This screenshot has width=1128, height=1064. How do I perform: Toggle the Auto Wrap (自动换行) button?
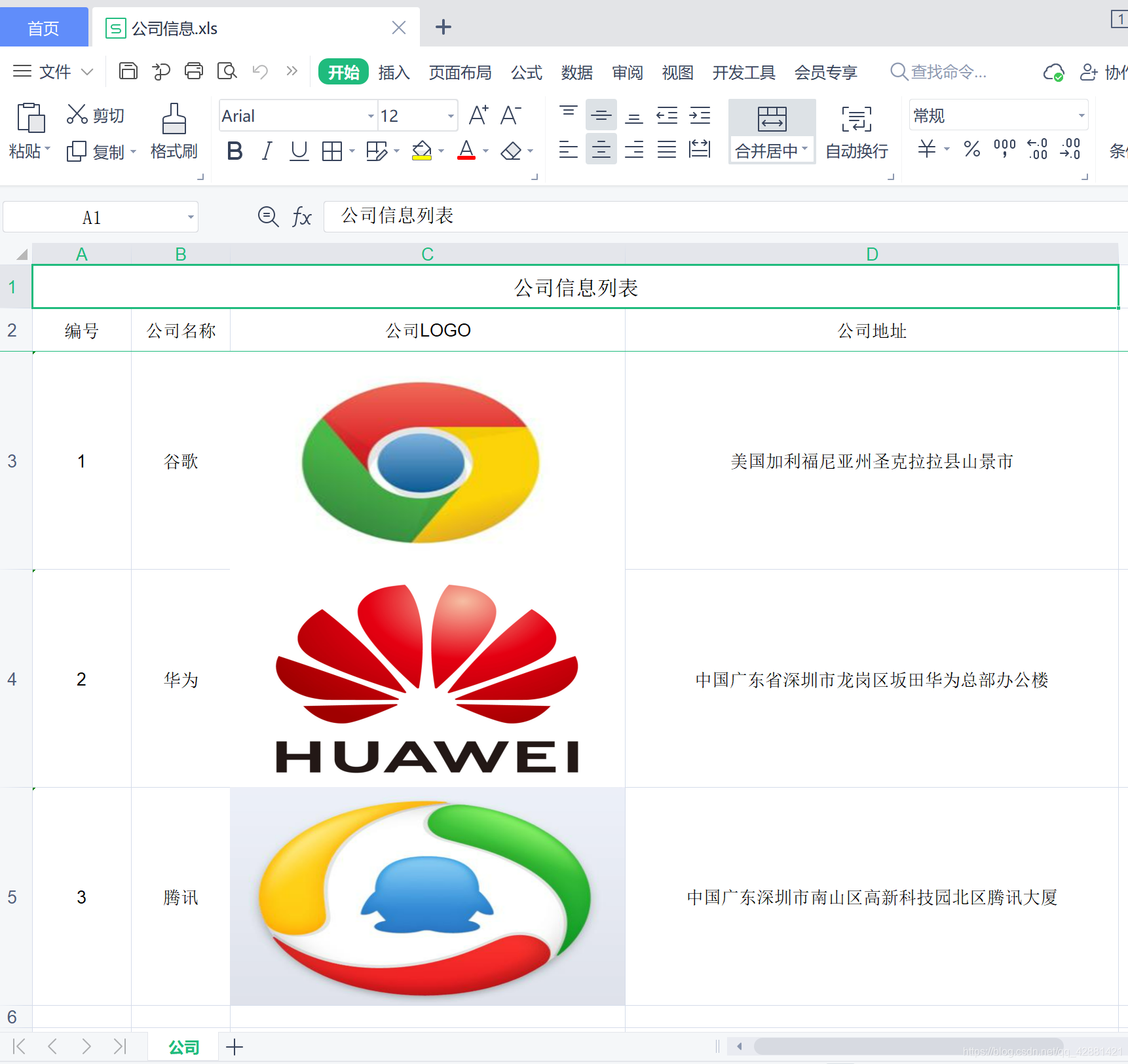click(x=857, y=132)
